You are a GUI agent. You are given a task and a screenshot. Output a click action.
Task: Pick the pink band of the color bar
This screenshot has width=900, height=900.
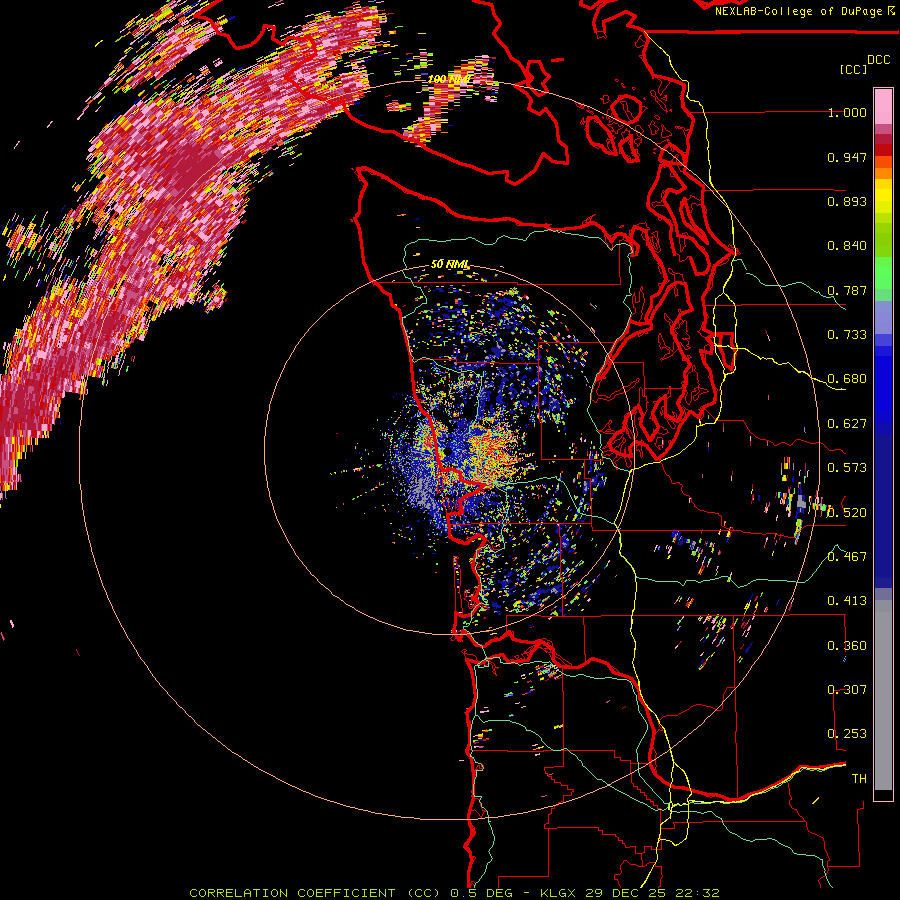coord(883,106)
